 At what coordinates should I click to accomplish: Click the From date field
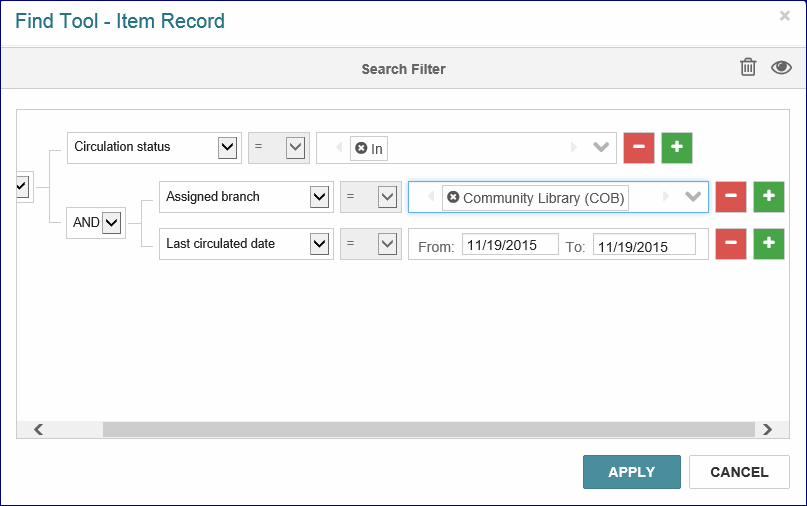(x=510, y=245)
